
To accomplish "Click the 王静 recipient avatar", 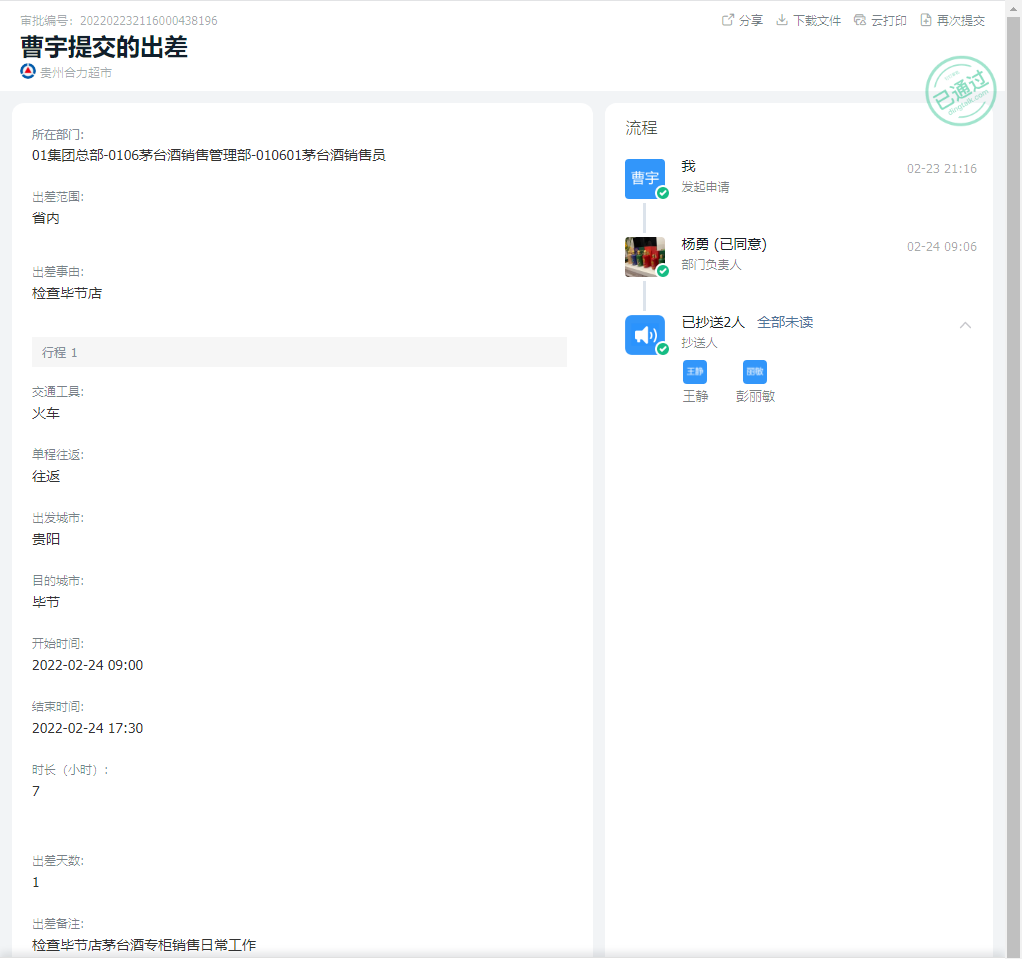I will (x=695, y=372).
